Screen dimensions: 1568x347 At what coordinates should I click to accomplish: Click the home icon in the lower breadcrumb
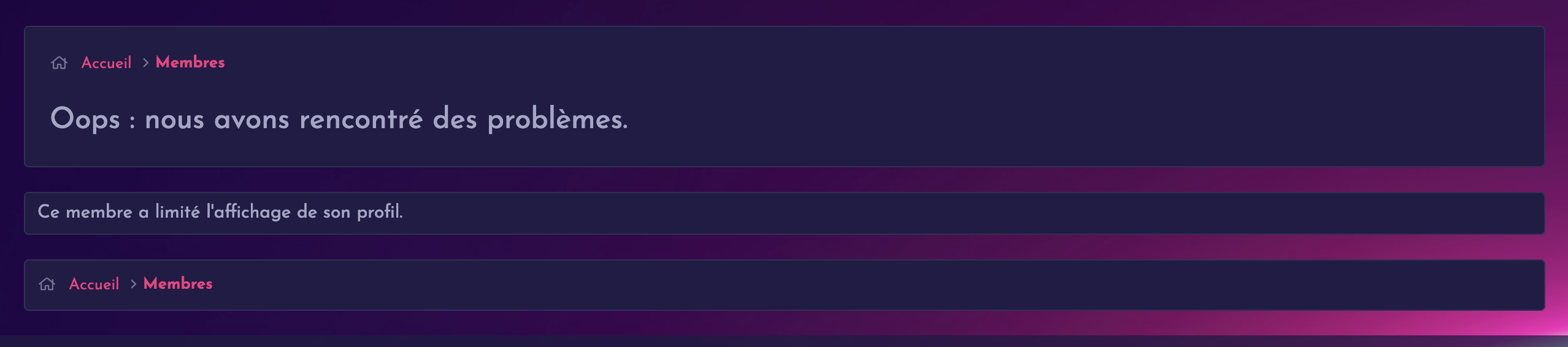(47, 284)
